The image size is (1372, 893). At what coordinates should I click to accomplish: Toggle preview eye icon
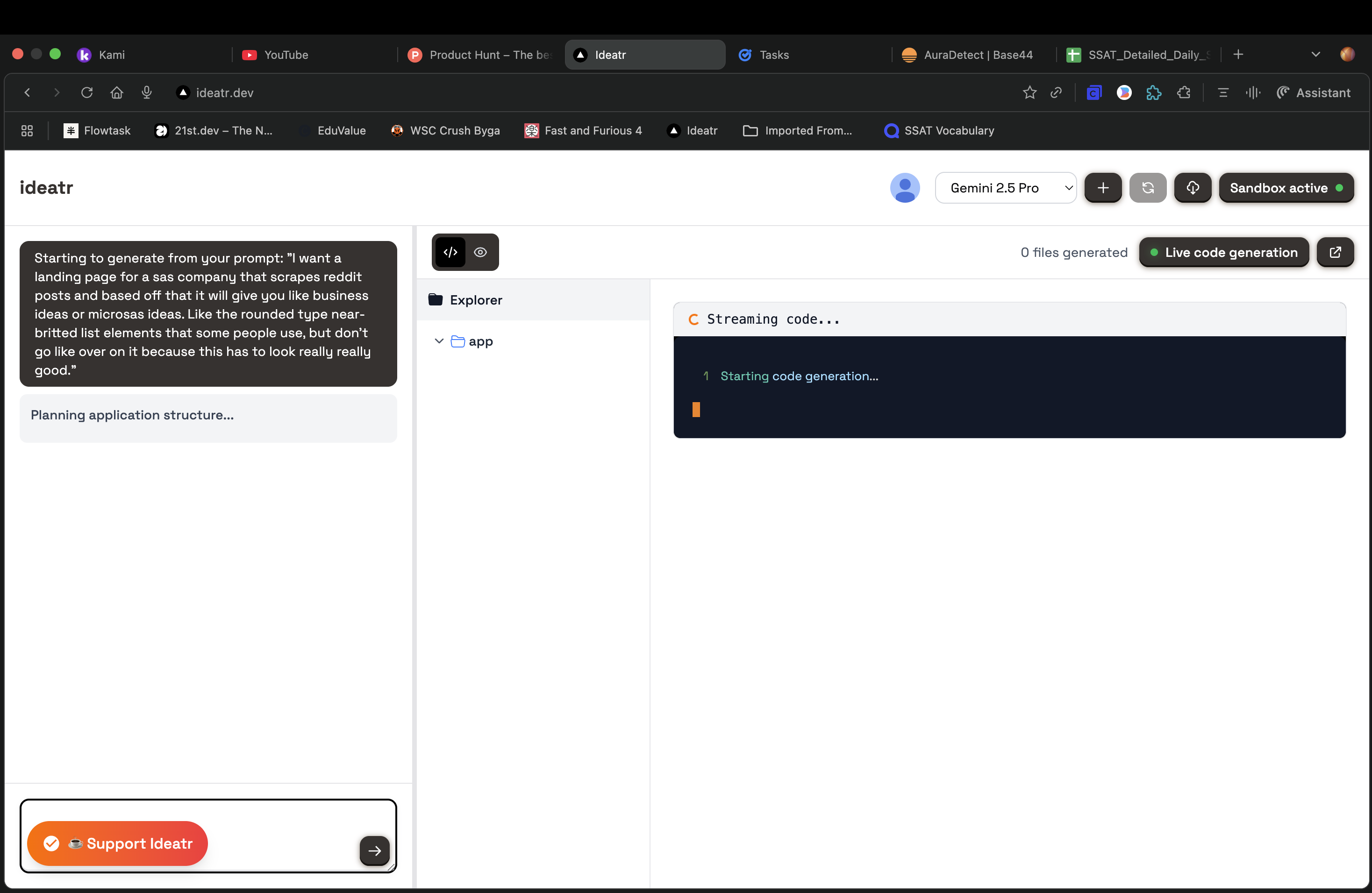pyautogui.click(x=480, y=252)
